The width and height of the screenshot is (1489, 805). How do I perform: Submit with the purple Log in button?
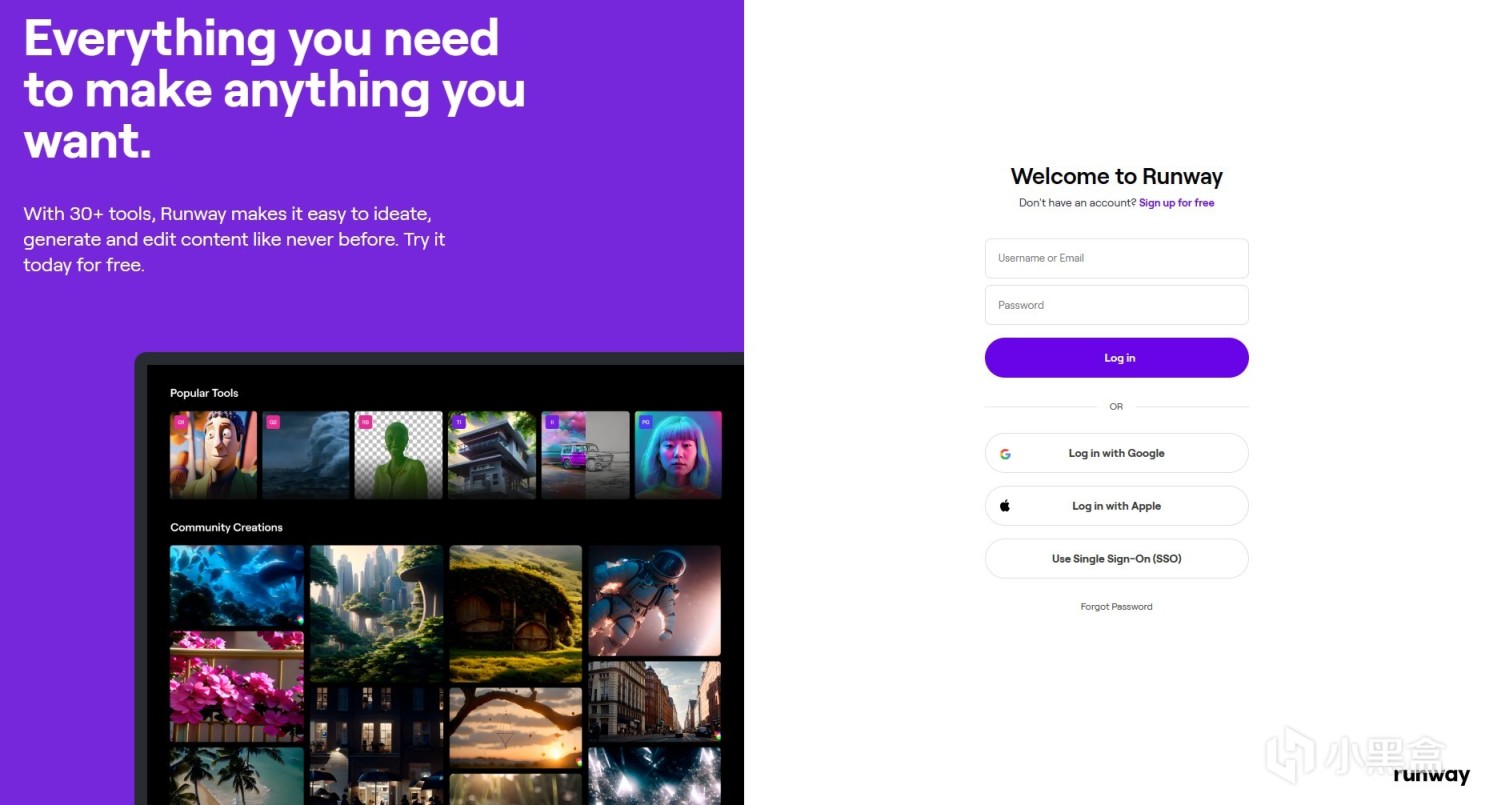click(1116, 358)
